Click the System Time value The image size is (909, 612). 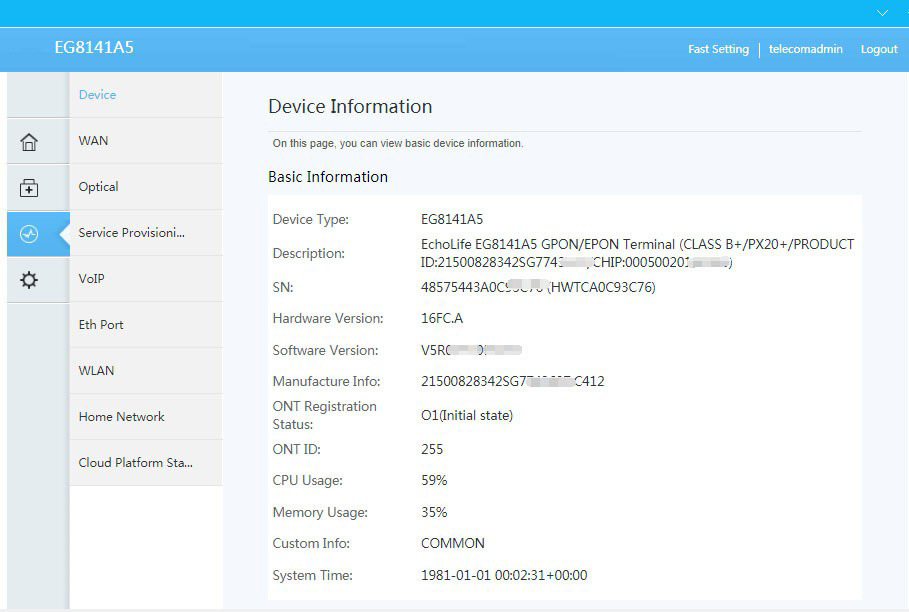pos(504,575)
